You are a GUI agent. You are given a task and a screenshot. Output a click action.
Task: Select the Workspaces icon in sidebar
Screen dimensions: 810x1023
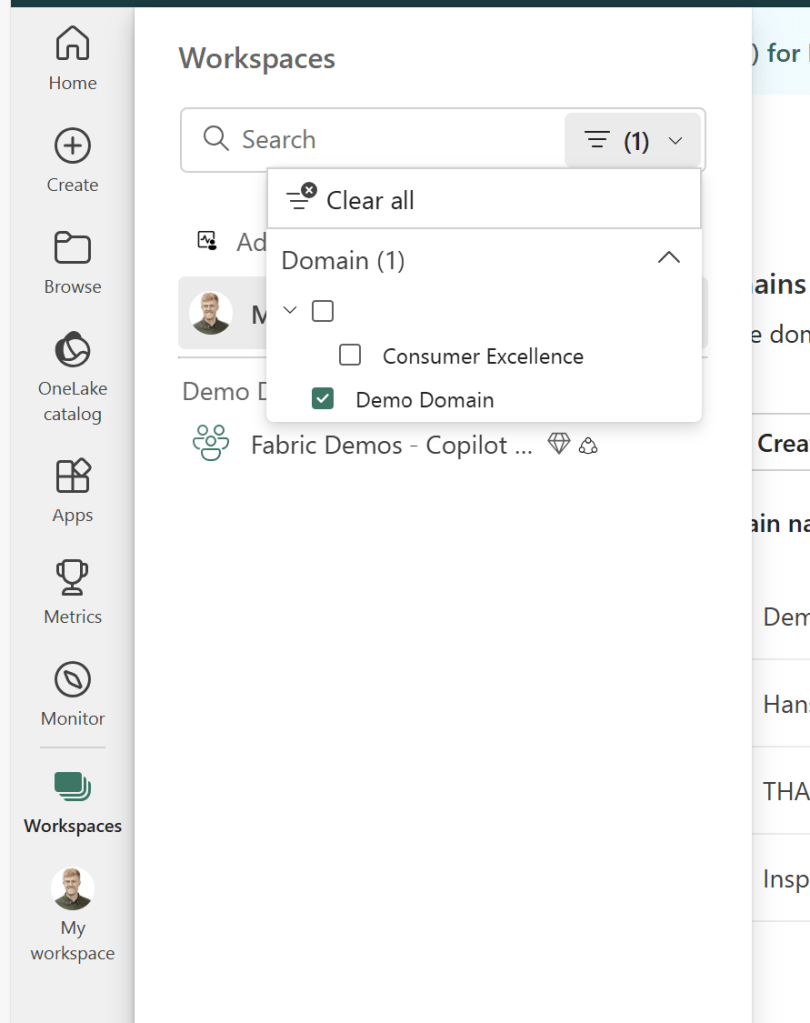tap(72, 787)
